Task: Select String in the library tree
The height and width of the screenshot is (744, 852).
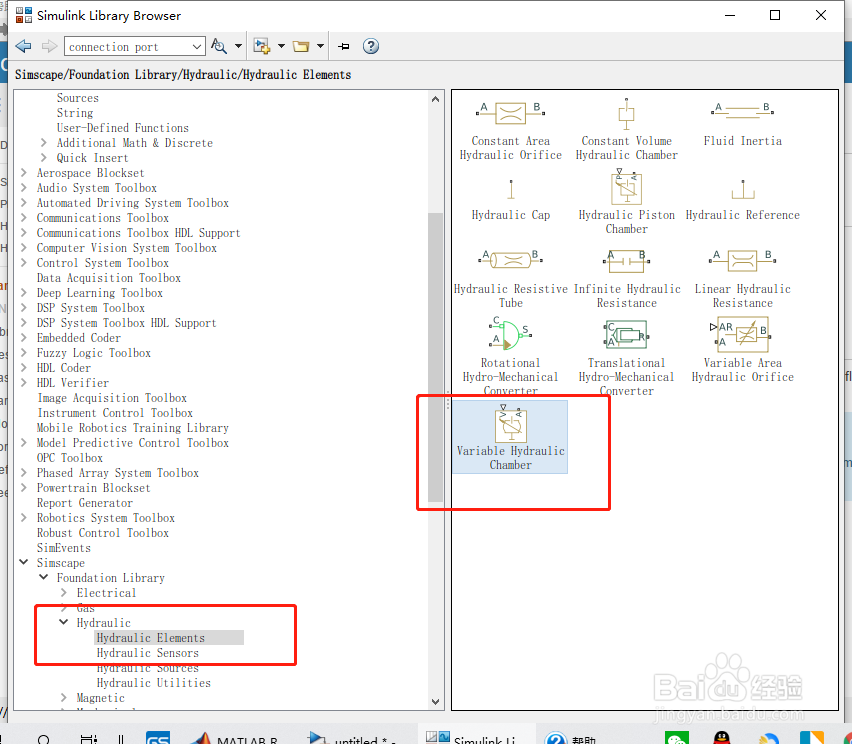Action: tap(74, 113)
